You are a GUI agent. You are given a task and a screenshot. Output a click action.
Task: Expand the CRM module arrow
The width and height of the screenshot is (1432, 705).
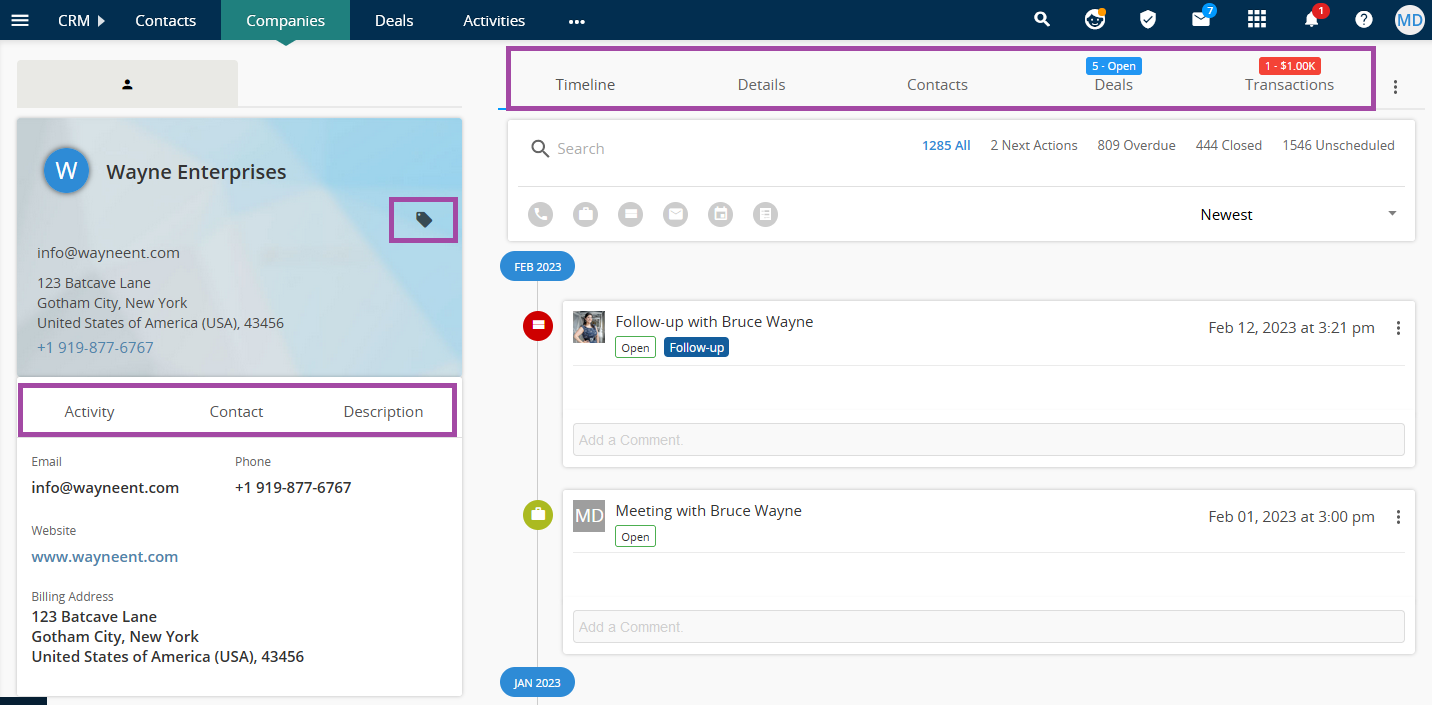point(101,20)
